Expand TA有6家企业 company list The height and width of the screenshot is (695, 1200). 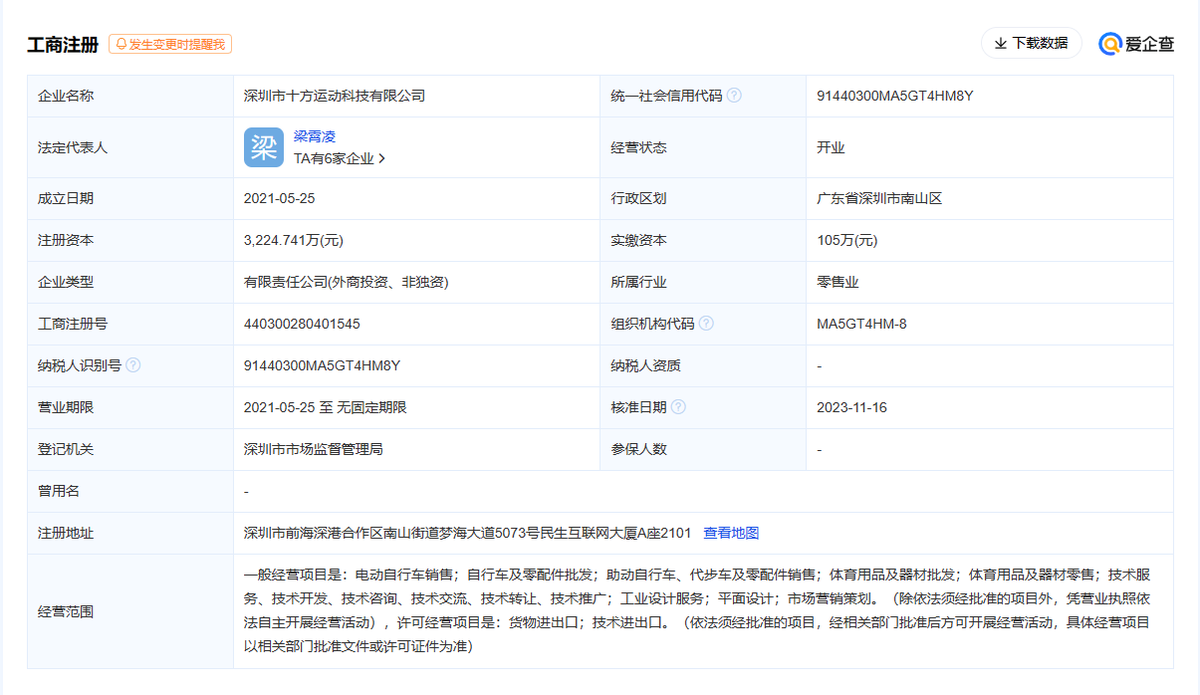click(339, 158)
